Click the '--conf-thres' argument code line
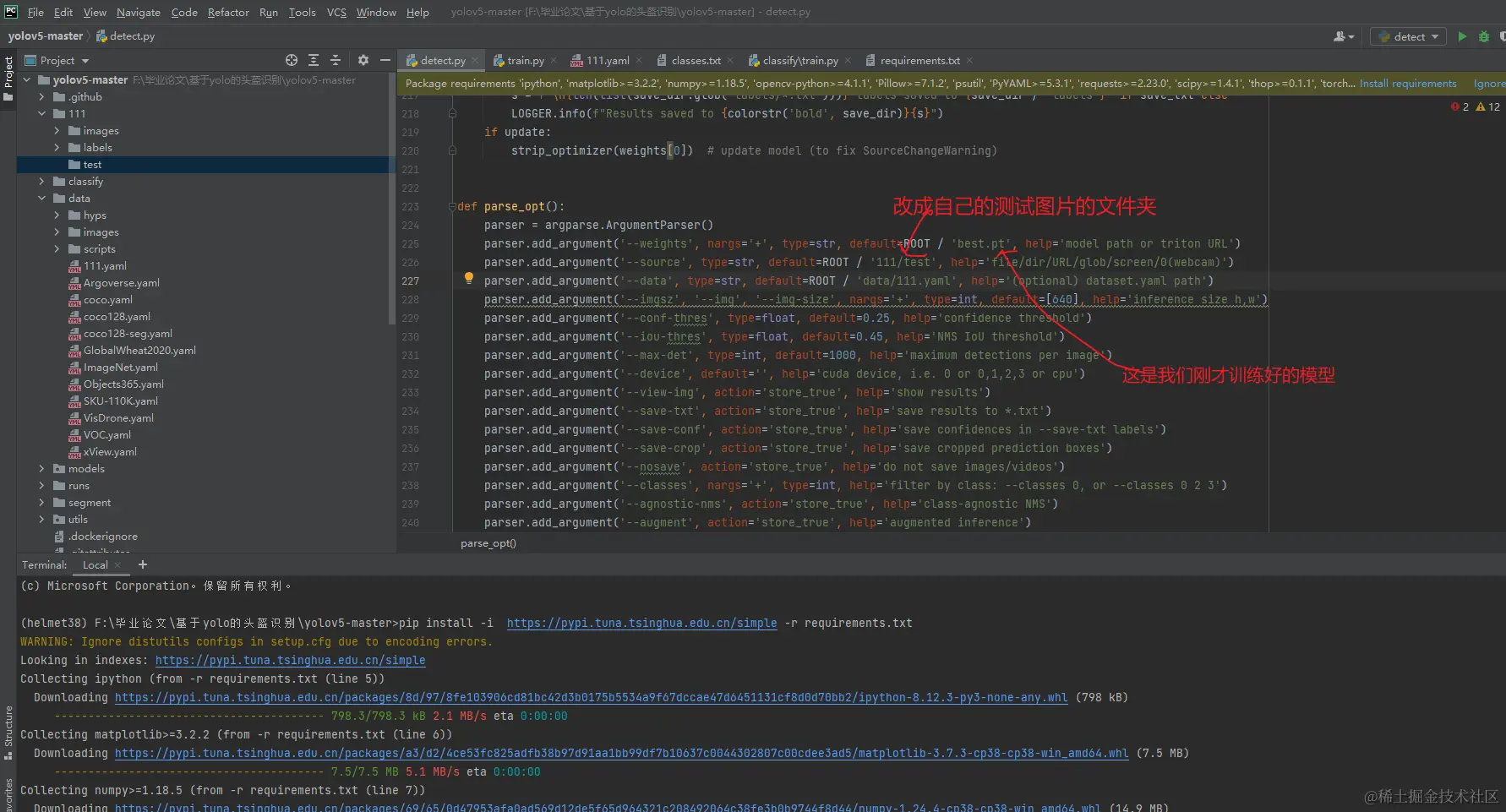The image size is (1506, 812). 788,319
